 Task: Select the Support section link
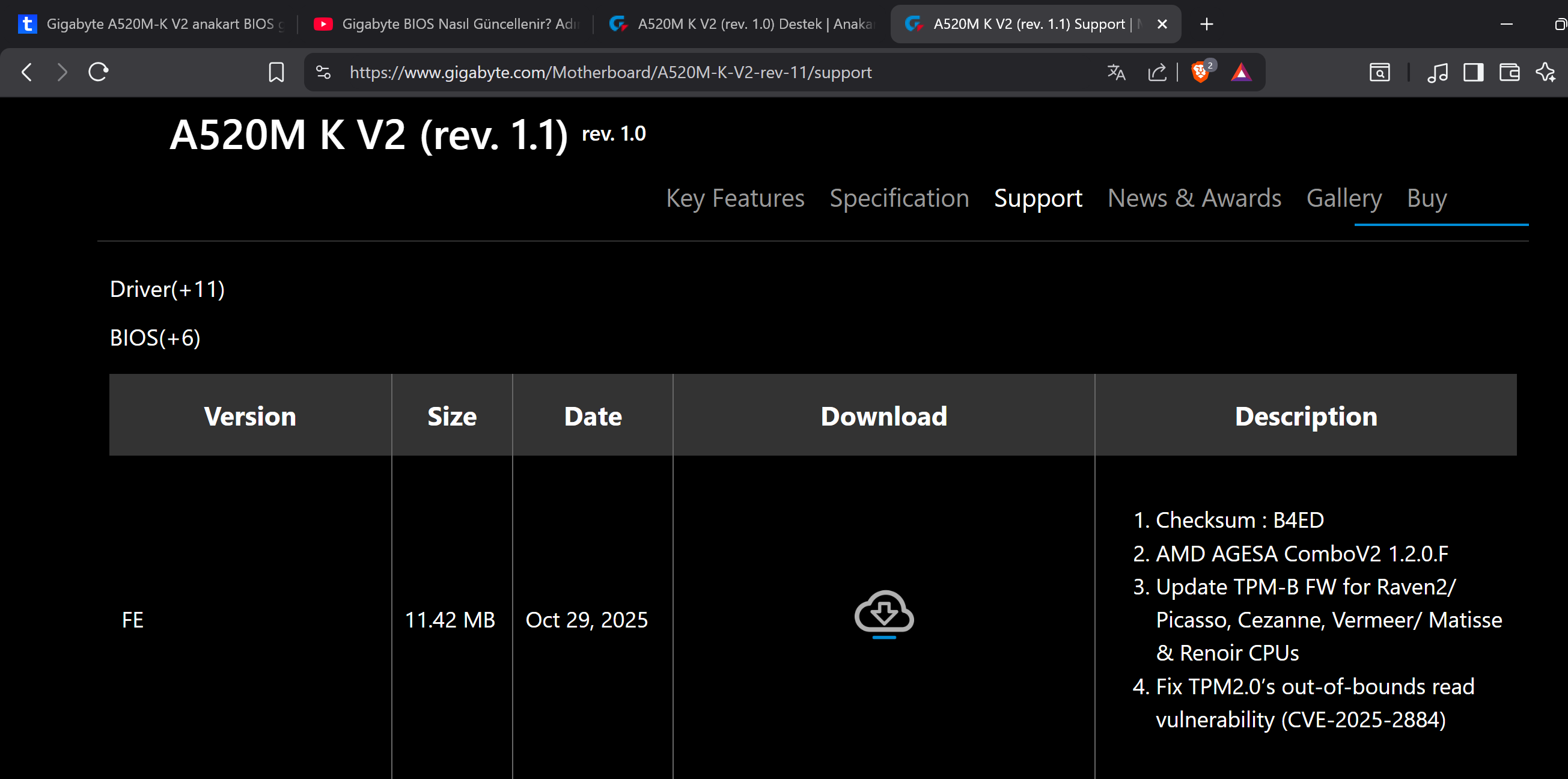tap(1038, 198)
